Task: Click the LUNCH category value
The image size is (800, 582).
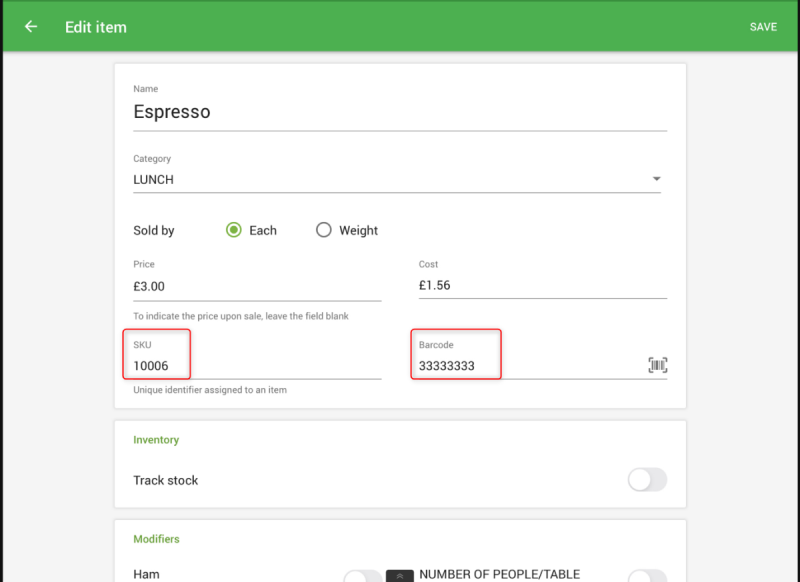Action: click(x=154, y=180)
